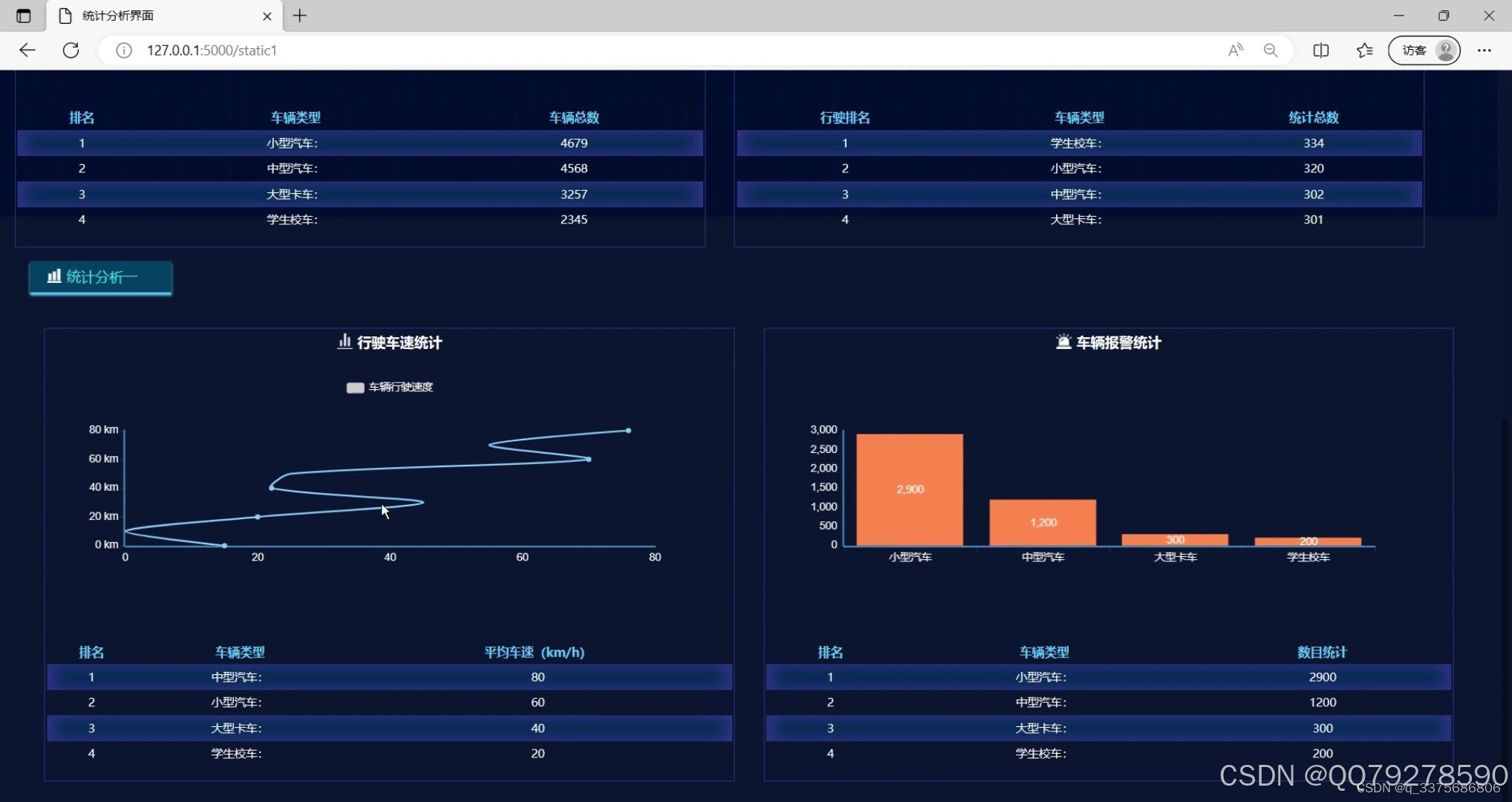
Task: Click the browser back arrow
Action: click(27, 50)
